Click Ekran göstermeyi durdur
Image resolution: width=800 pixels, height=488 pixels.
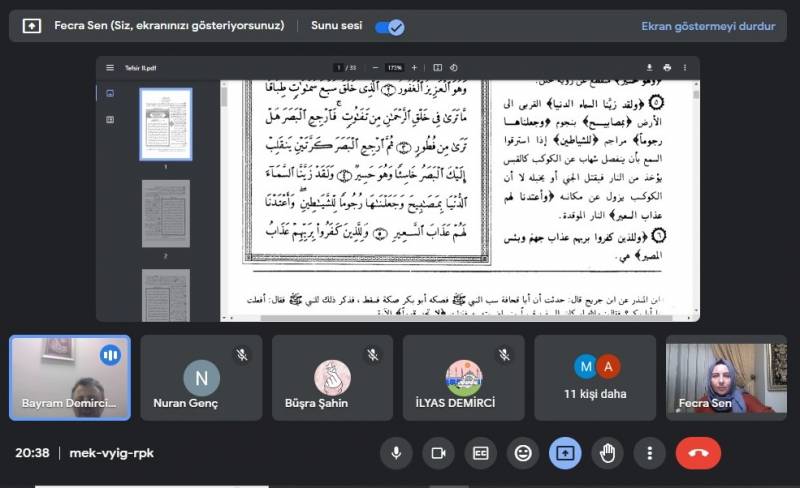(x=711, y=26)
